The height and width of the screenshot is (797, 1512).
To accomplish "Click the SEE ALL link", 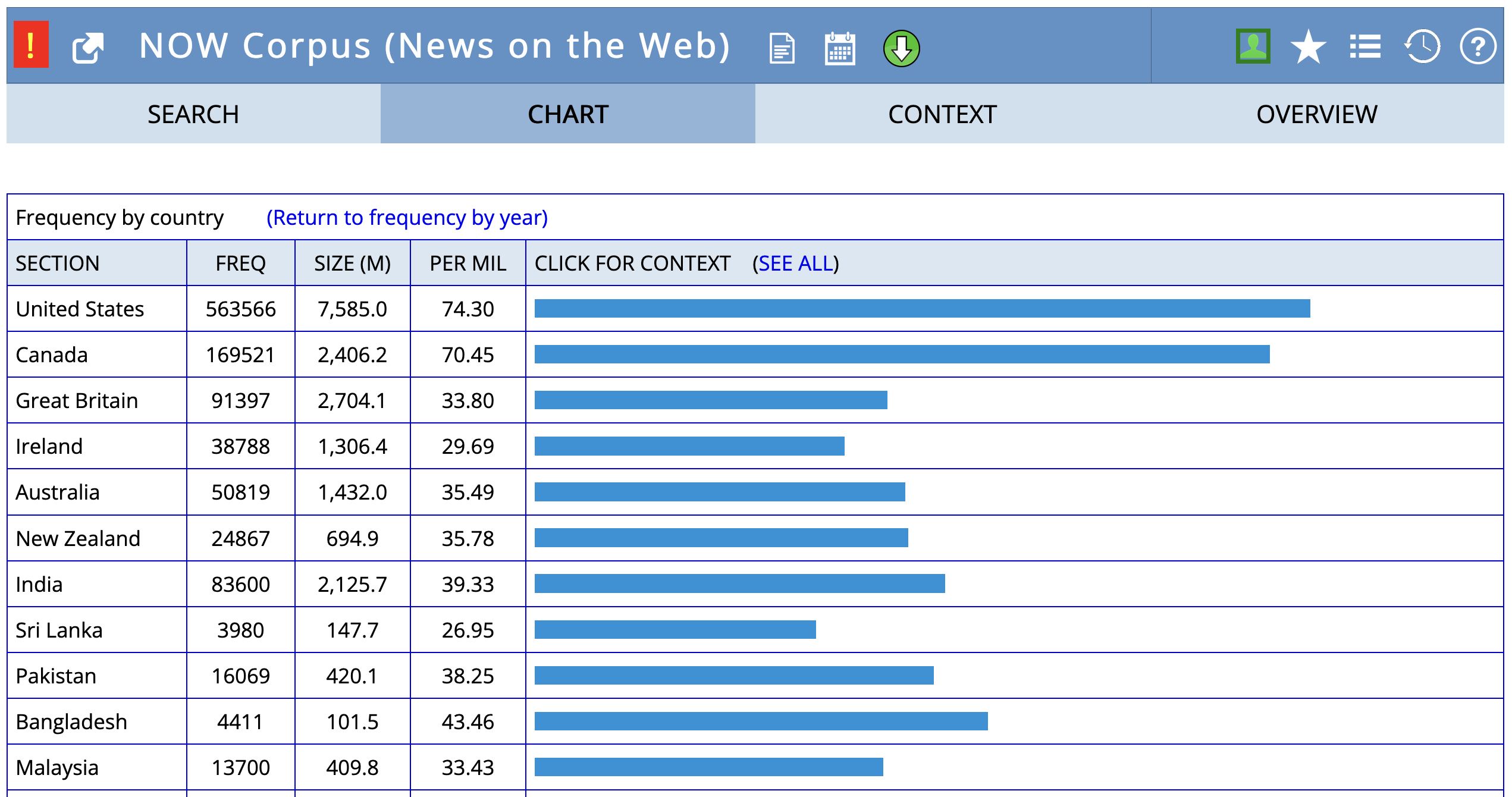I will (x=795, y=263).
